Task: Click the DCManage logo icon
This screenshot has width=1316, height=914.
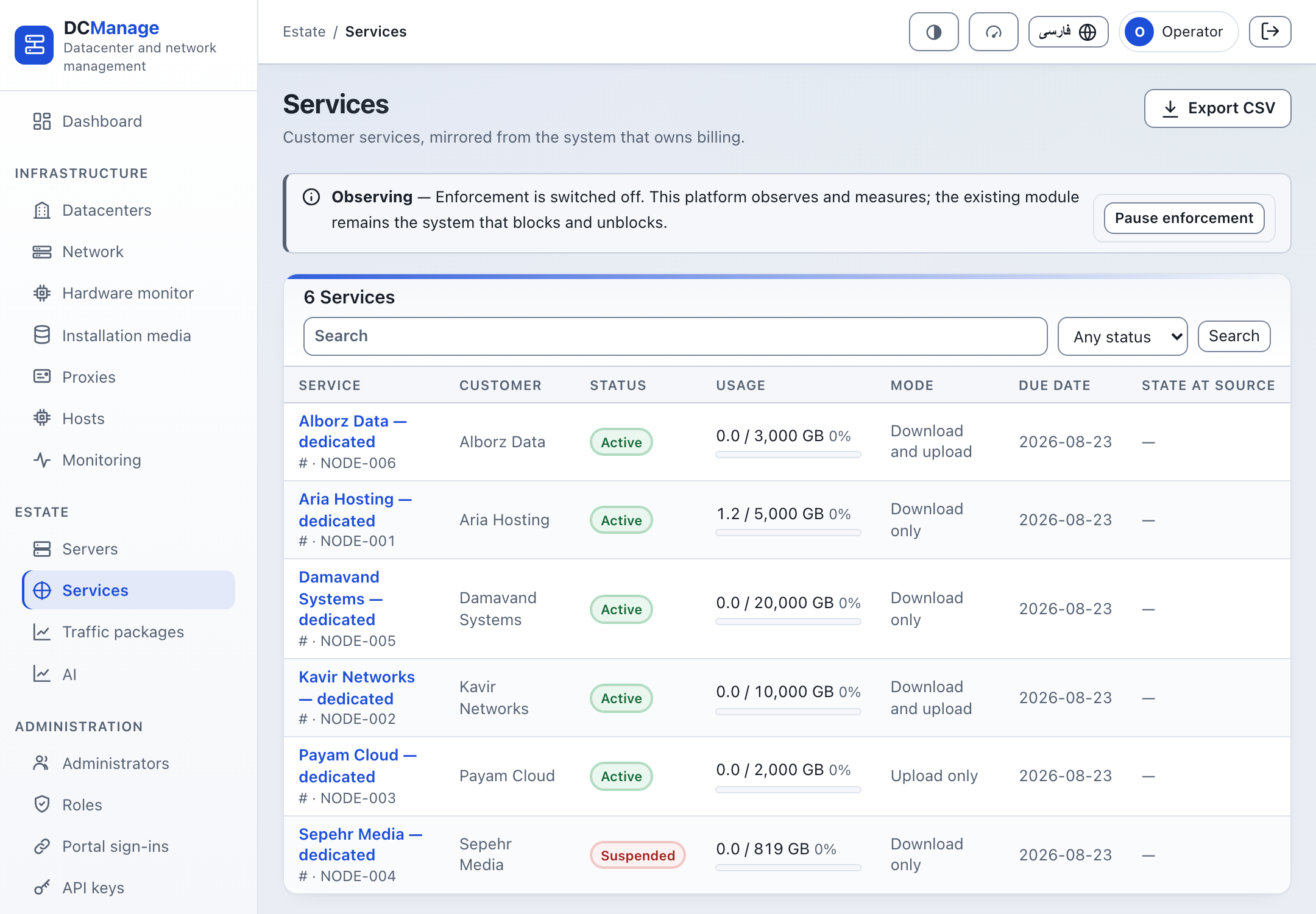Action: pyautogui.click(x=34, y=44)
